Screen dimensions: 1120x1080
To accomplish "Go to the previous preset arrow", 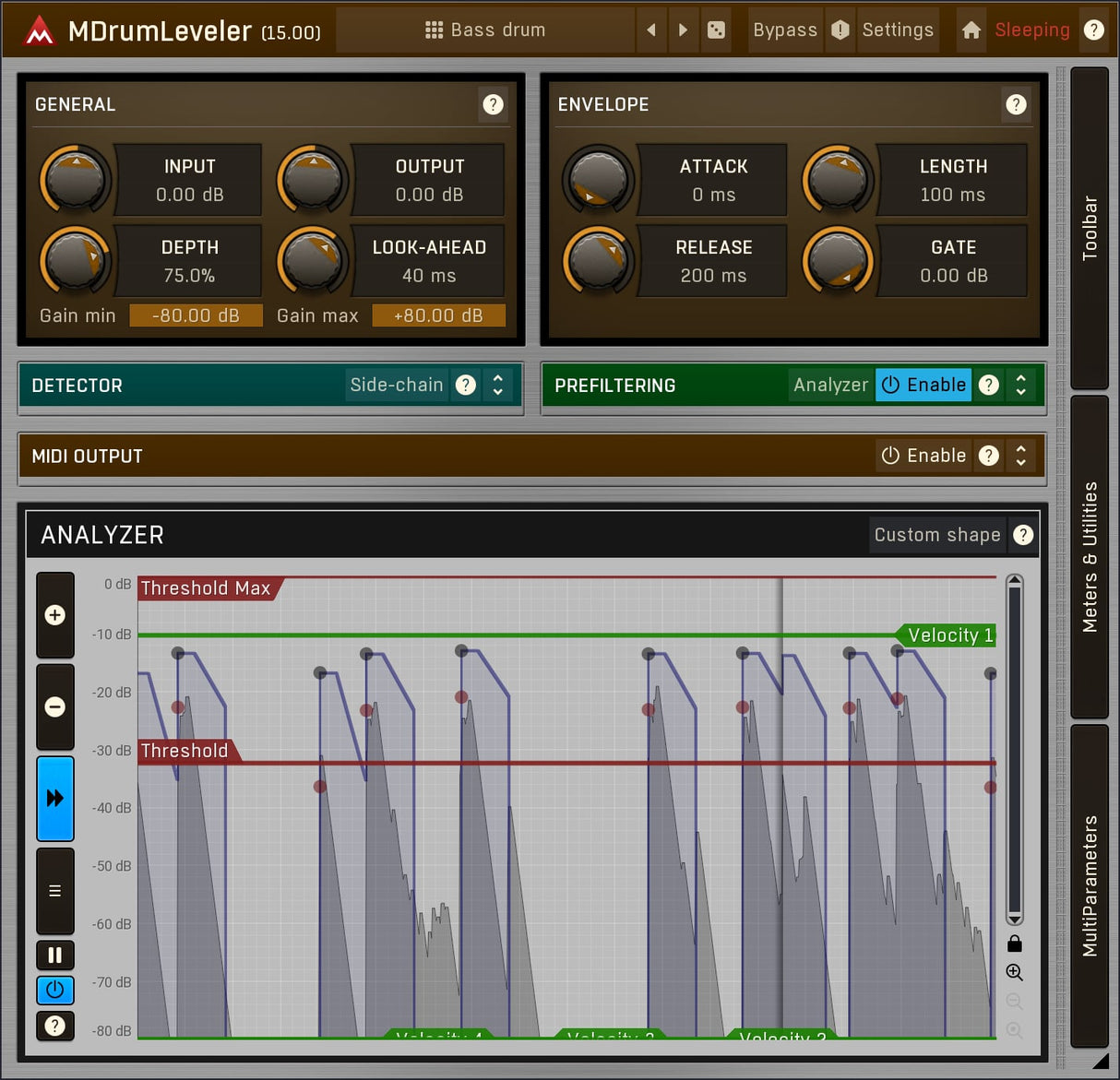I will [x=651, y=30].
